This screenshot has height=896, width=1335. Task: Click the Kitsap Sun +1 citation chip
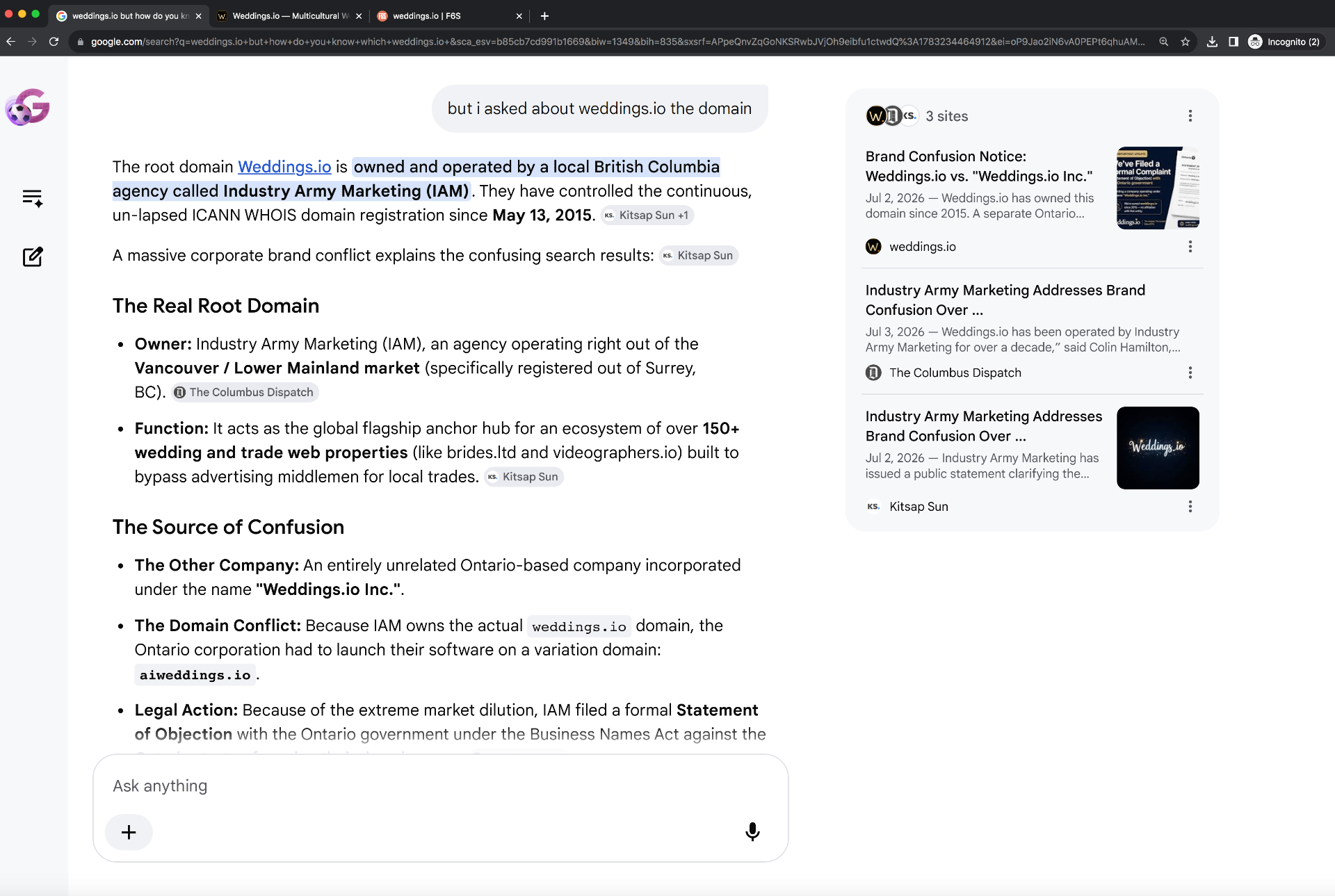(x=647, y=215)
